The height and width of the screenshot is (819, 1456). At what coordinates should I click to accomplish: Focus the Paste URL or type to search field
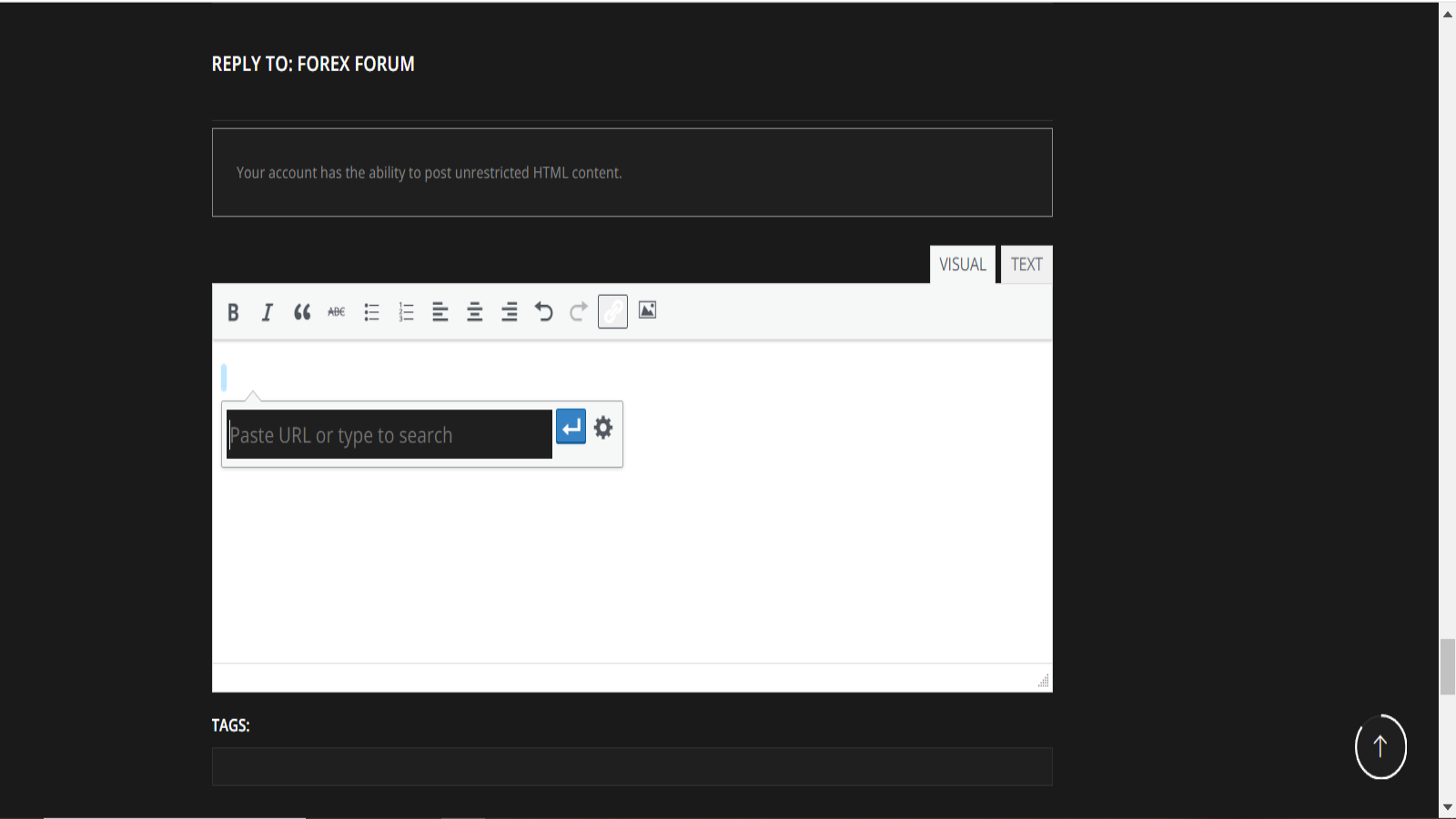pyautogui.click(x=389, y=434)
